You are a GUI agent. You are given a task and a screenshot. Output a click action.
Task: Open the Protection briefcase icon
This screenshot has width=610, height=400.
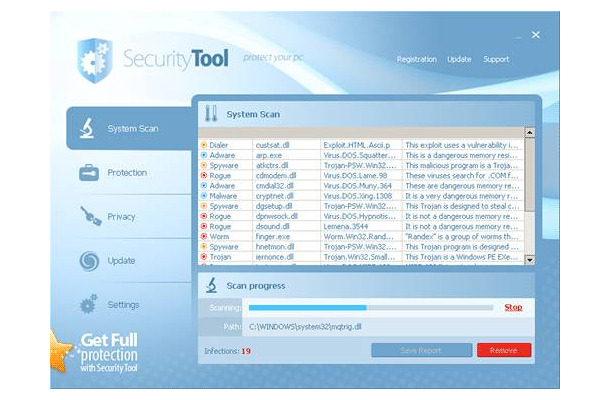pos(89,172)
